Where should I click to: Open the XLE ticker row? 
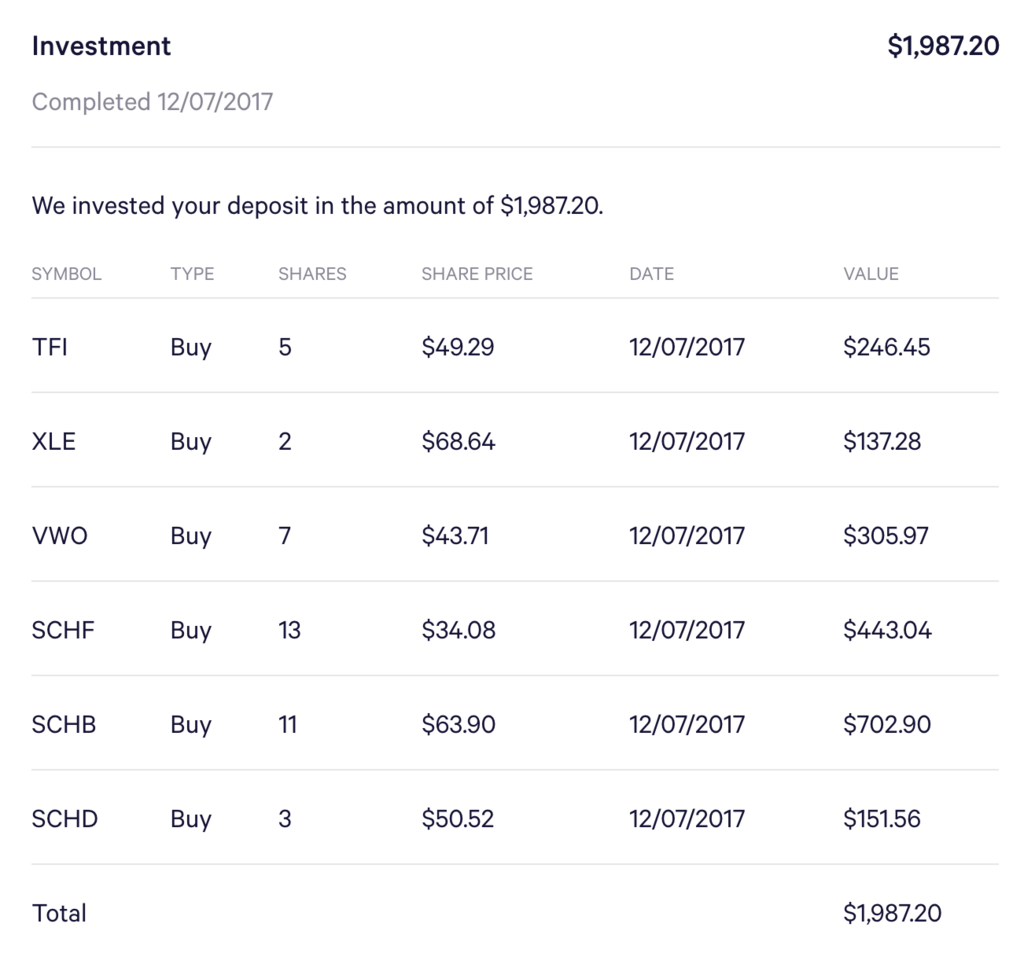54,441
